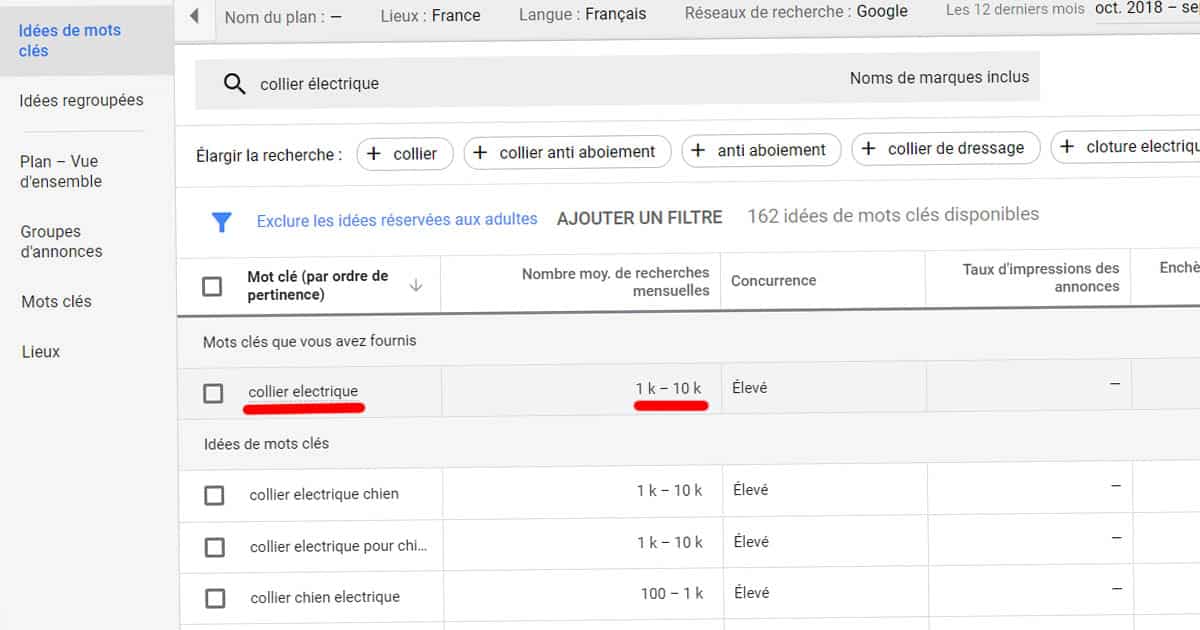Tick the select-all checkbox in the table header
Image resolution: width=1200 pixels, height=630 pixels.
click(212, 287)
